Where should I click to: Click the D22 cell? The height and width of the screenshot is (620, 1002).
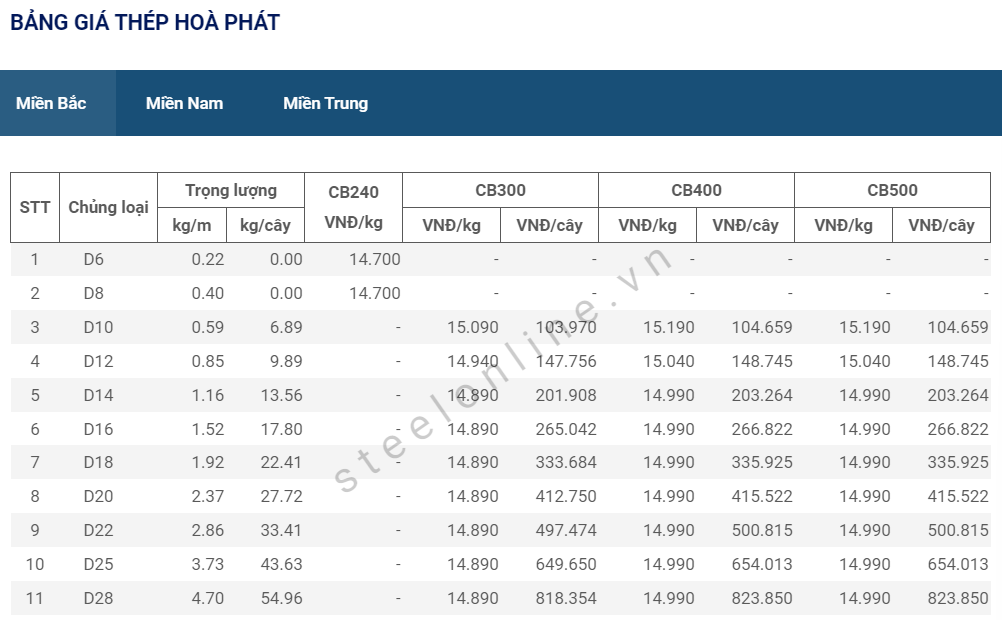coord(98,530)
